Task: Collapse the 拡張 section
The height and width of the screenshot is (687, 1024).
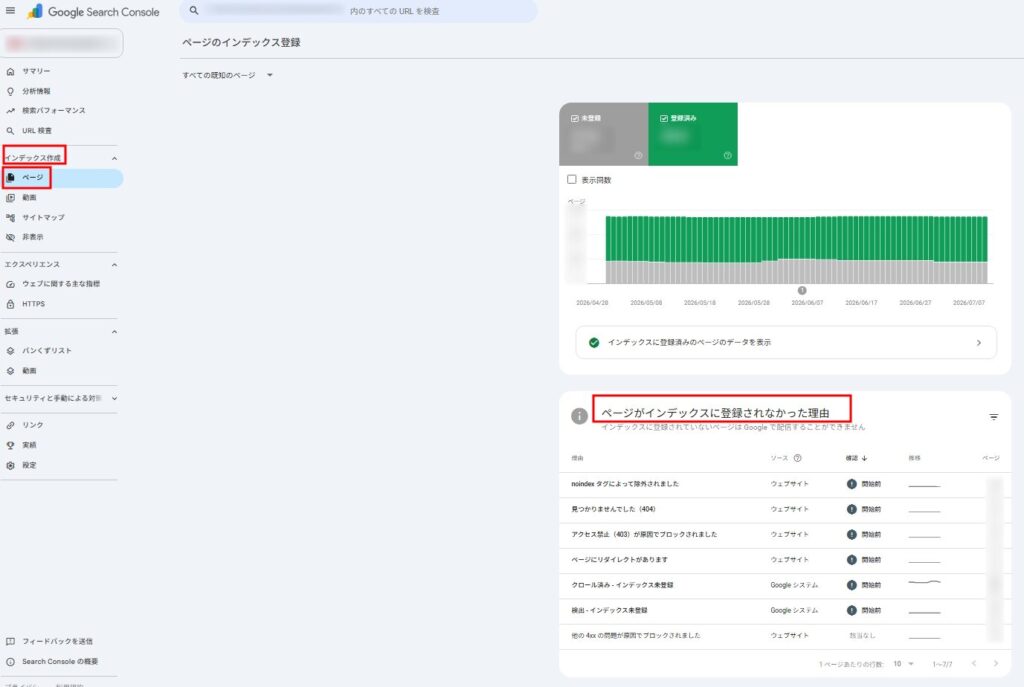Action: (x=114, y=332)
